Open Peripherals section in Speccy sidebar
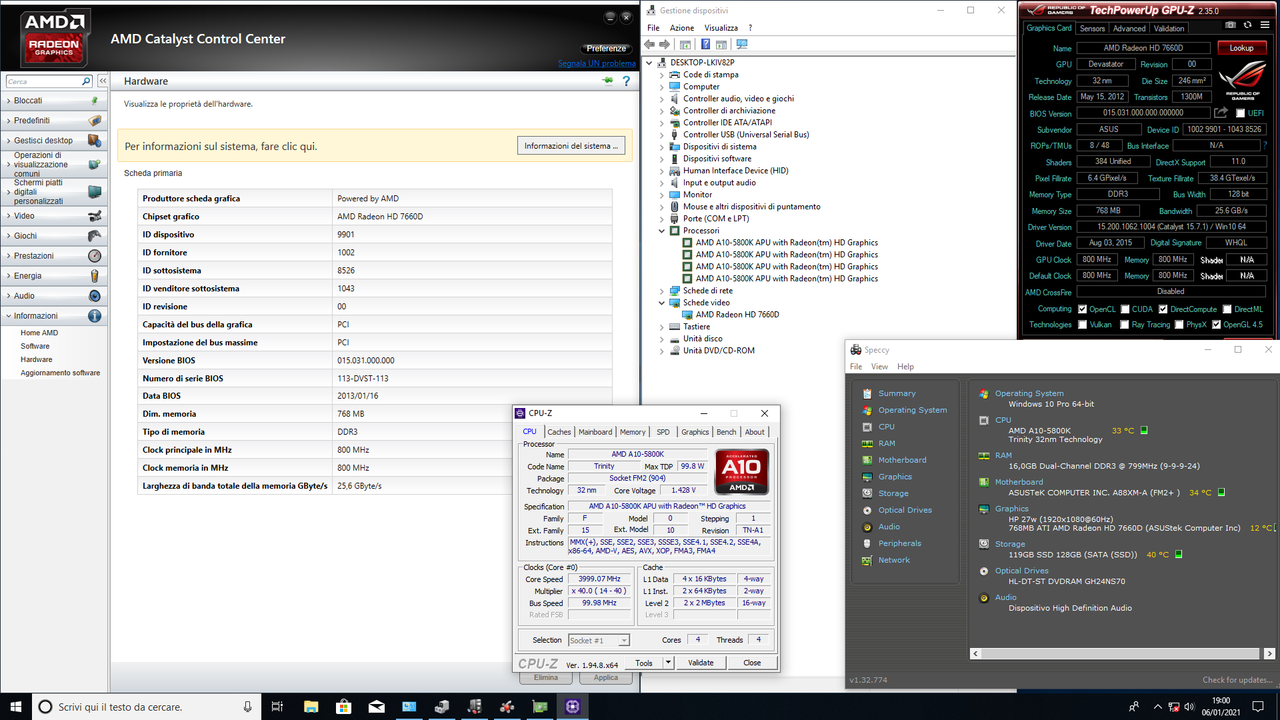This screenshot has height=720, width=1280. 900,543
